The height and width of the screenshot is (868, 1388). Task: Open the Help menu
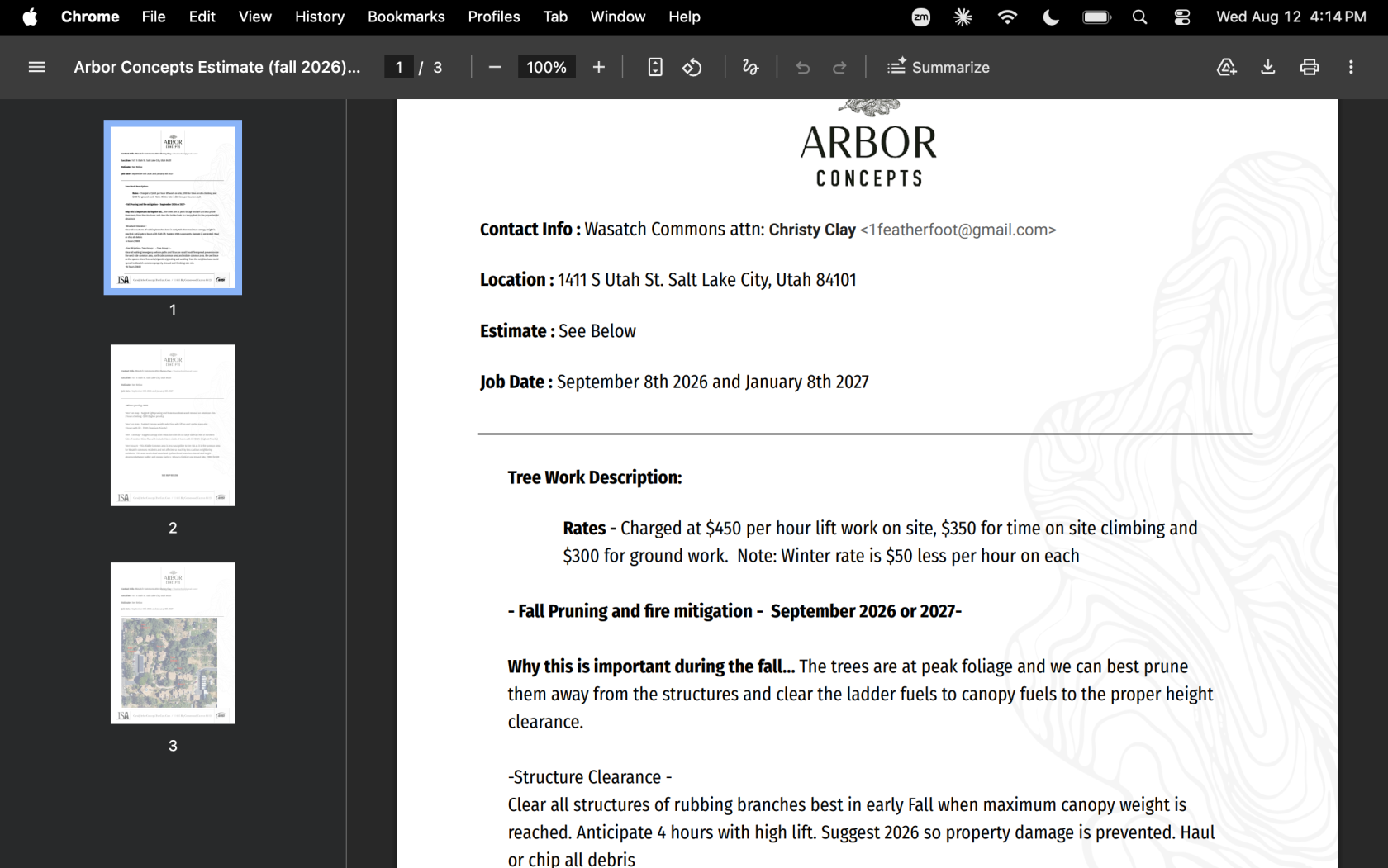684,17
